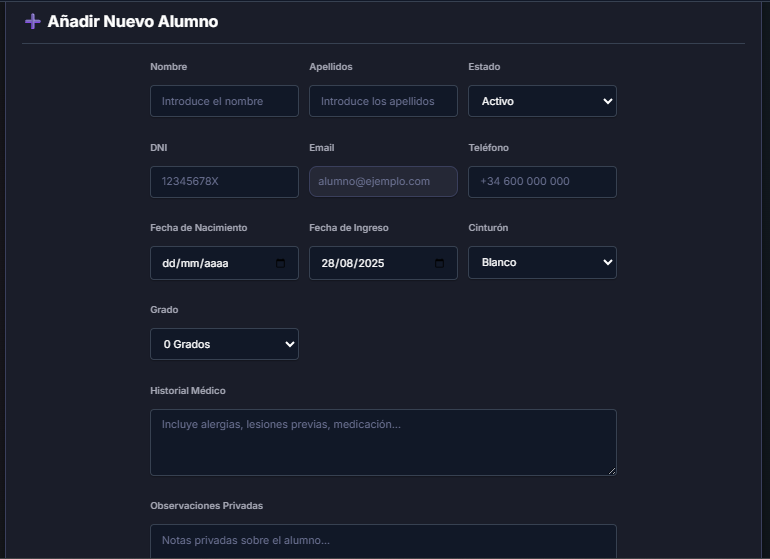Click the Añadir Nuevo Alumno heading

tap(133, 21)
